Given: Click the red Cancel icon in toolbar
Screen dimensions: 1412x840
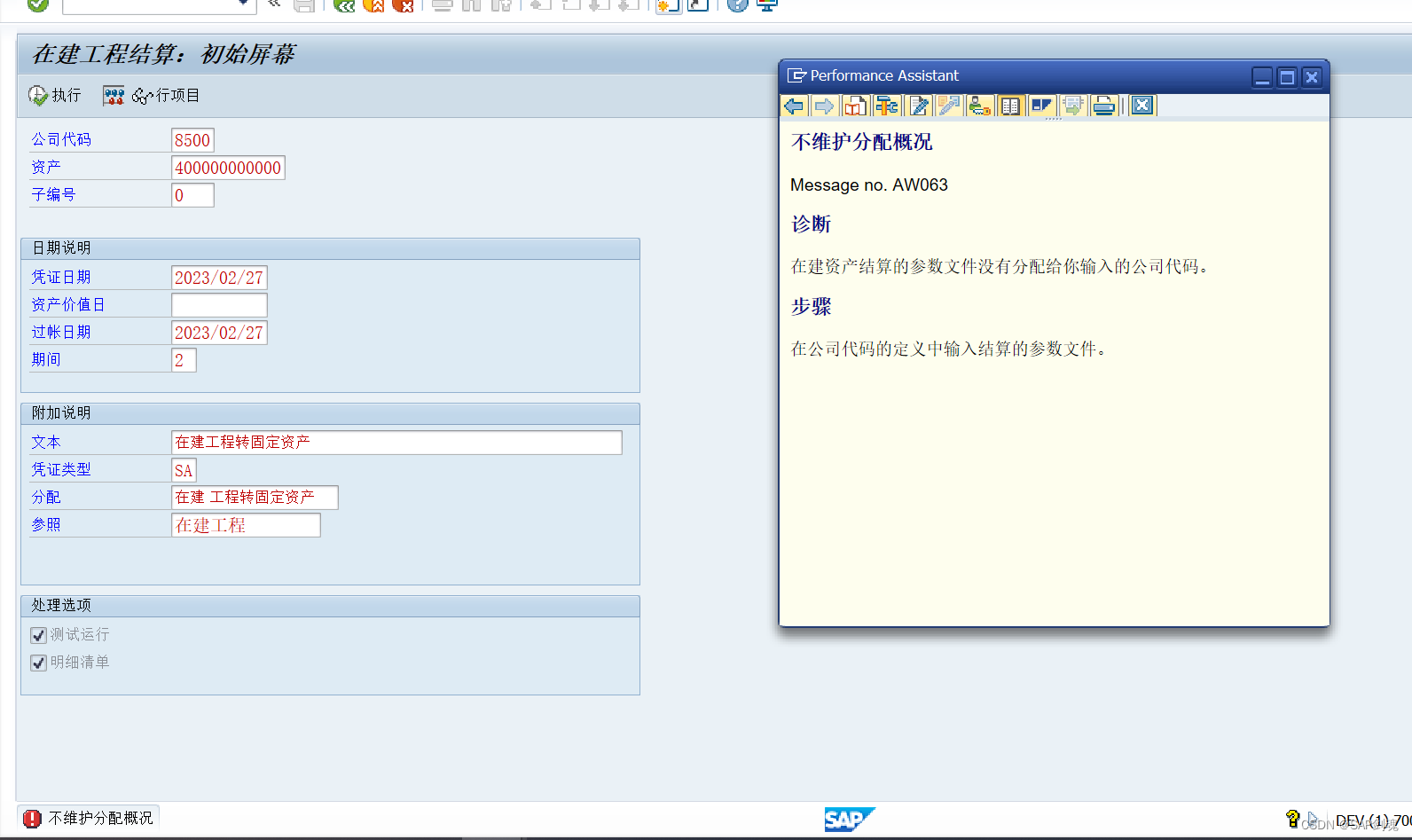Looking at the screenshot, I should [403, 4].
